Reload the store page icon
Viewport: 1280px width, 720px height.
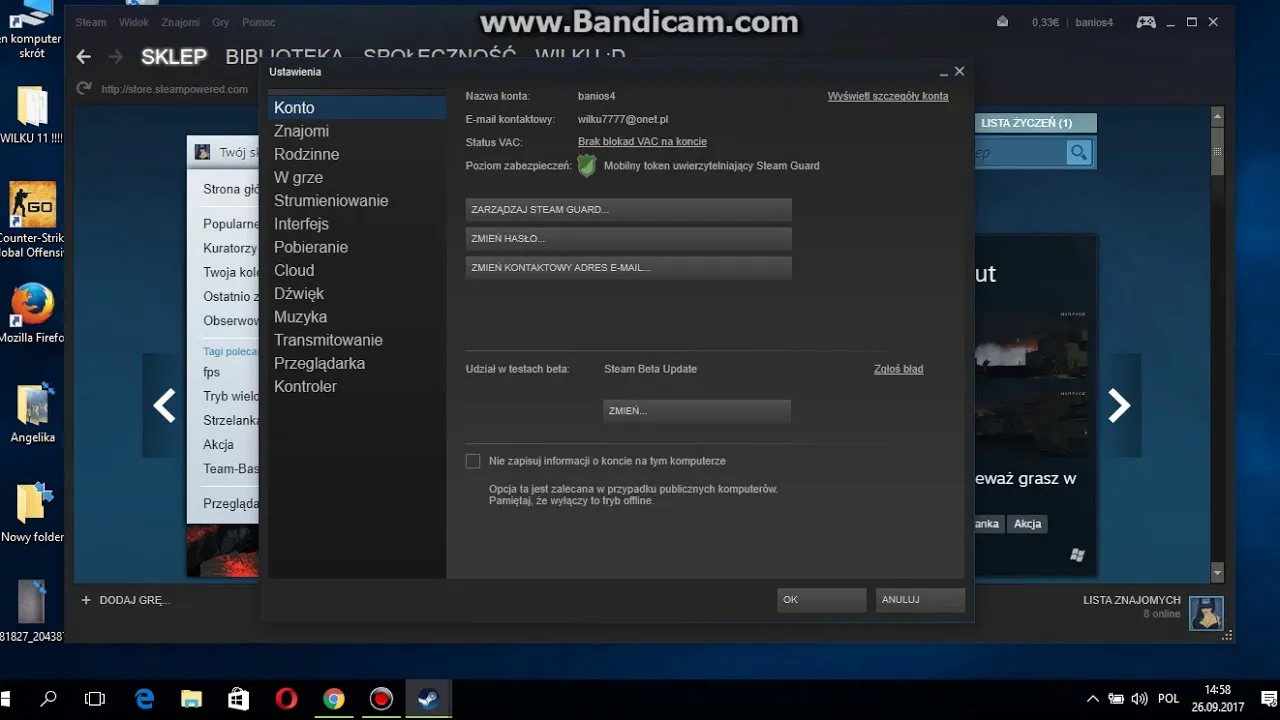pyautogui.click(x=84, y=89)
